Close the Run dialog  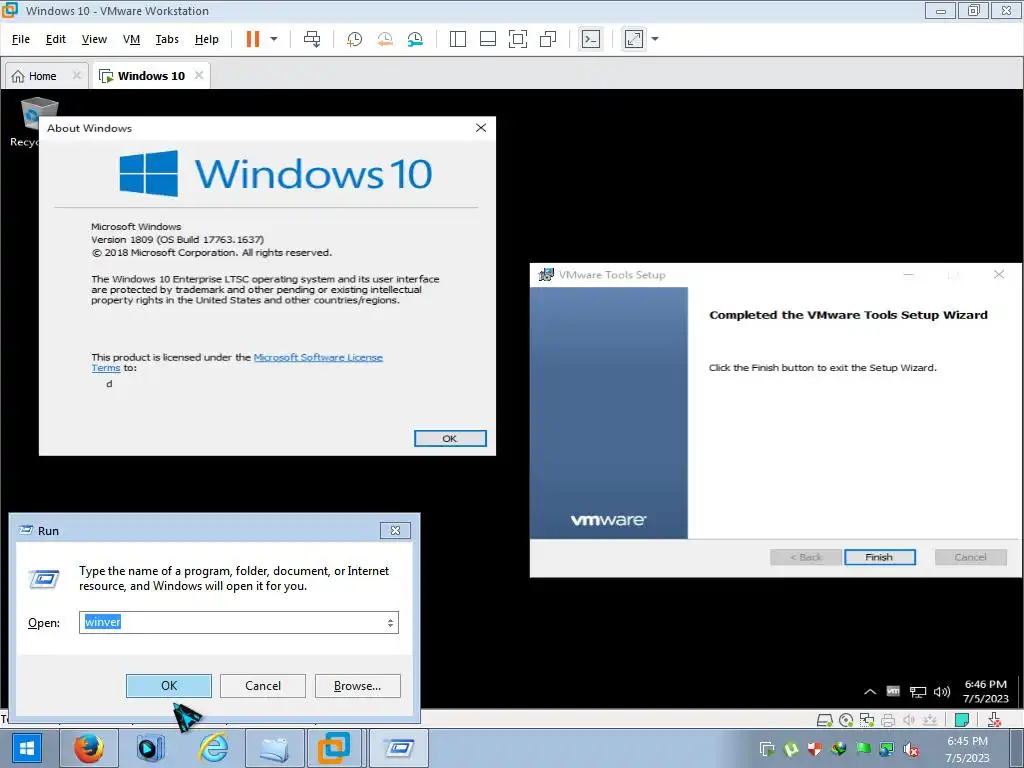point(395,530)
